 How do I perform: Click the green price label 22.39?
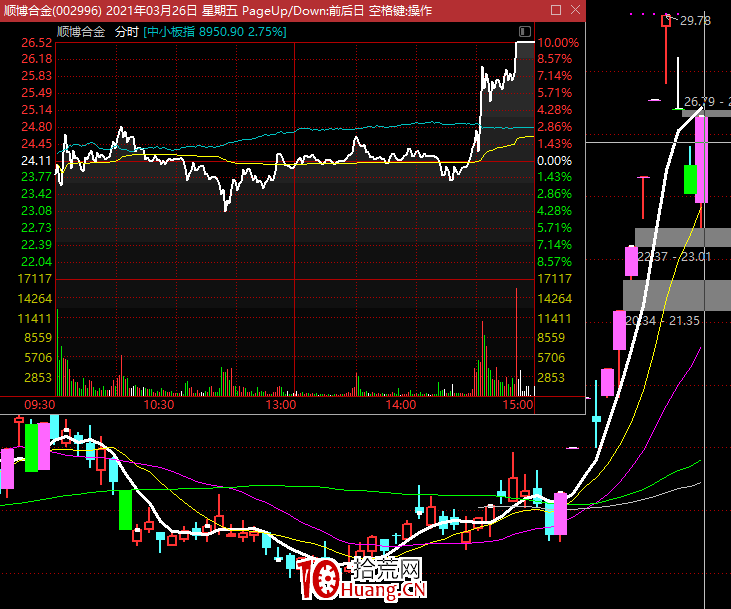point(36,245)
